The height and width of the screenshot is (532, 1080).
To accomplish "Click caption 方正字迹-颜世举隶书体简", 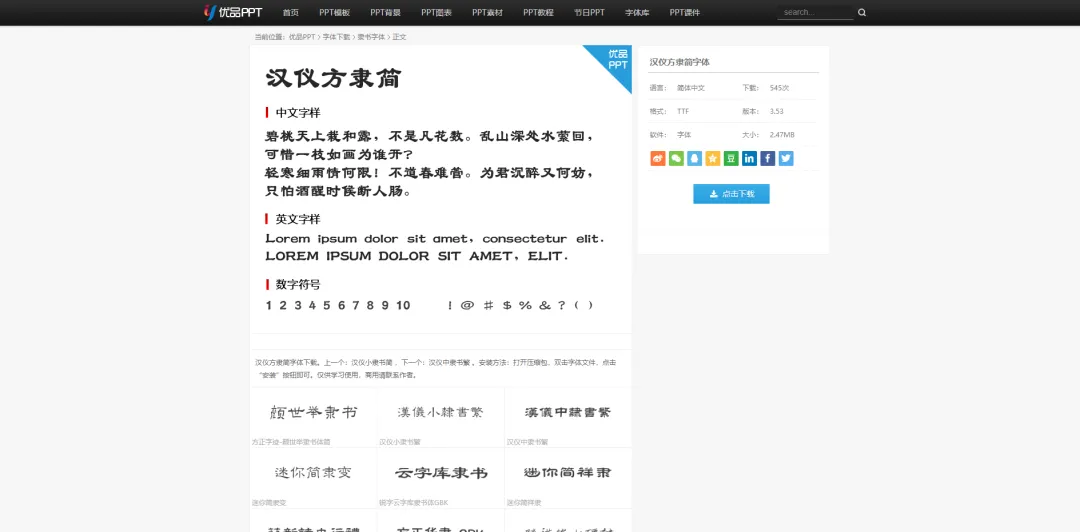I will click(291, 442).
